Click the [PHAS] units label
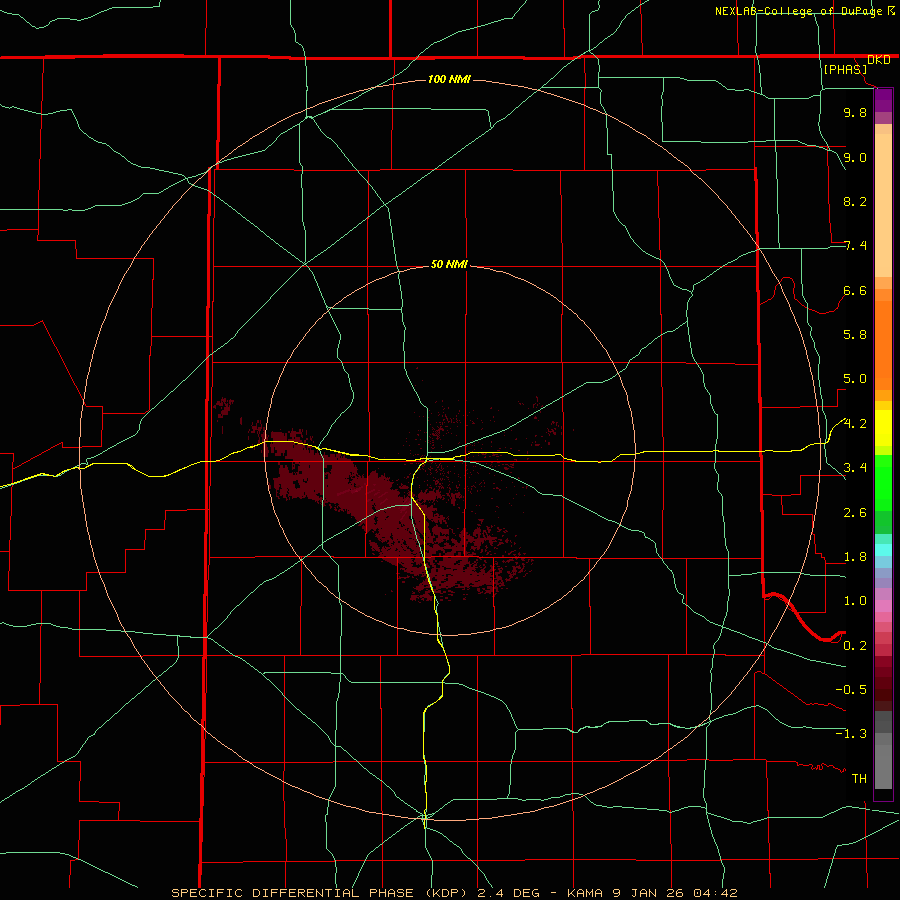The image size is (900, 900). coord(845,70)
